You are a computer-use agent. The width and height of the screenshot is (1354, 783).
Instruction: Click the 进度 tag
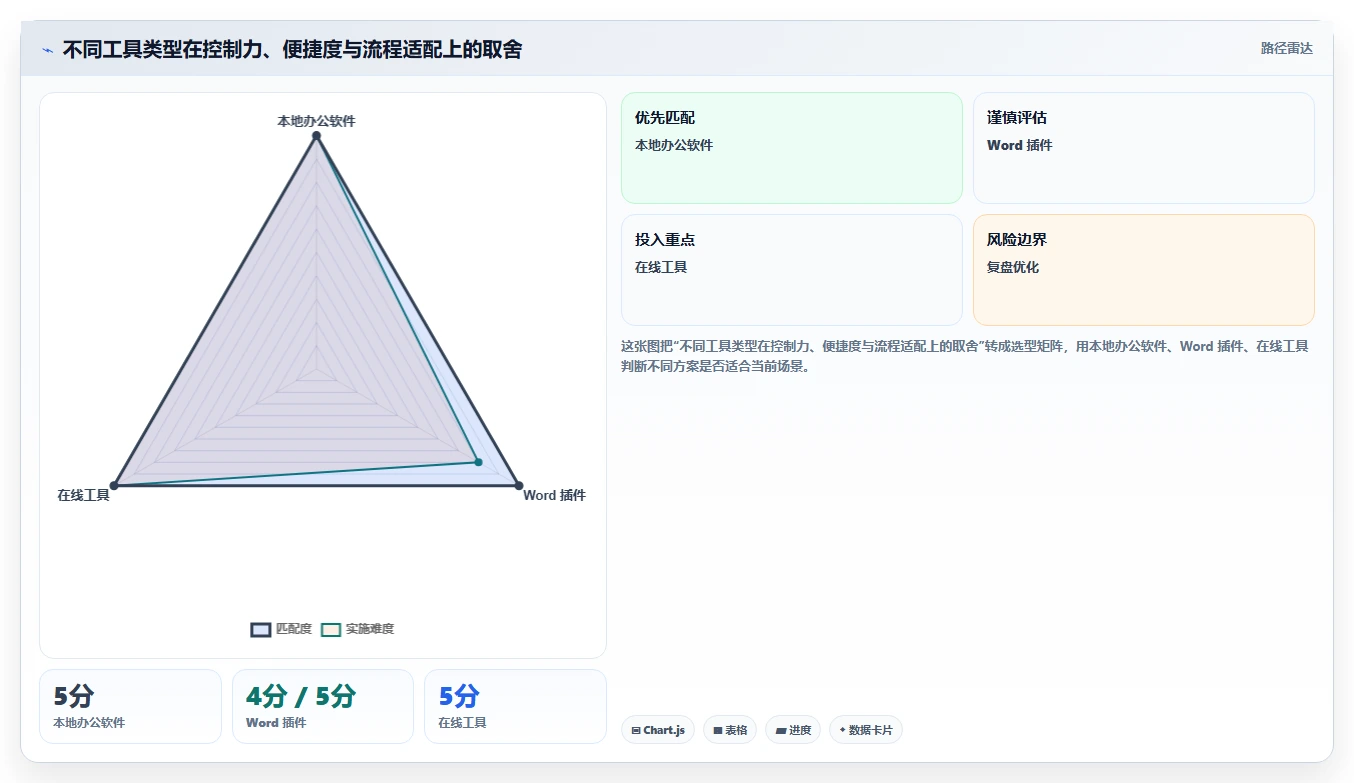click(793, 730)
